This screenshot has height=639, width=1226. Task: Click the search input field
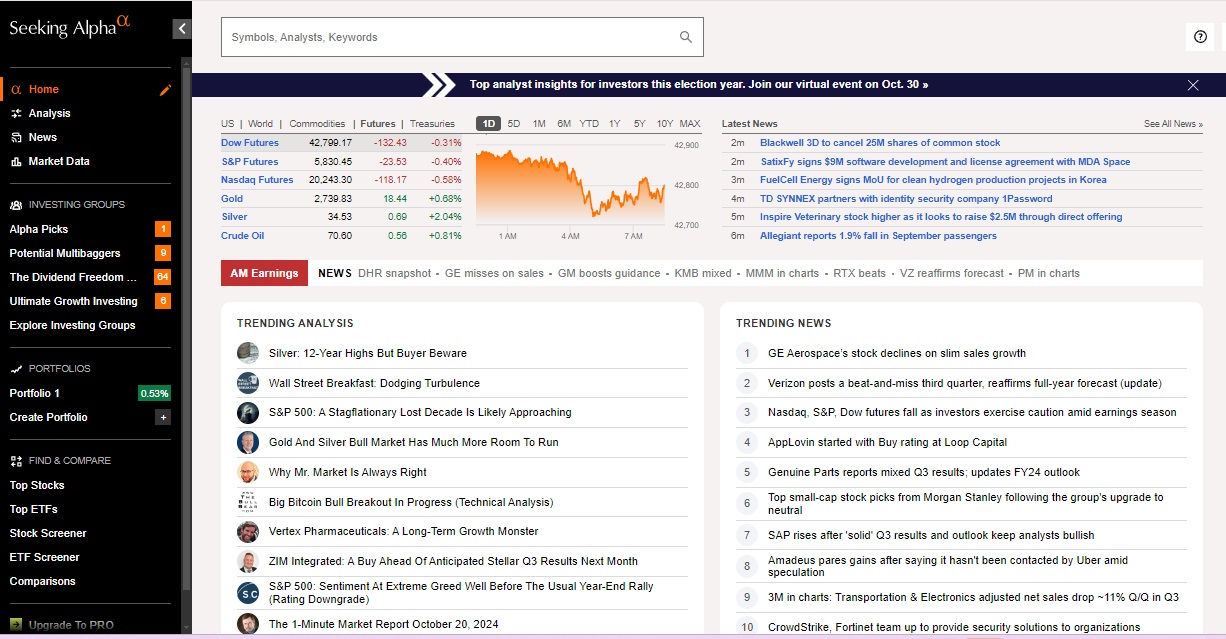point(462,37)
